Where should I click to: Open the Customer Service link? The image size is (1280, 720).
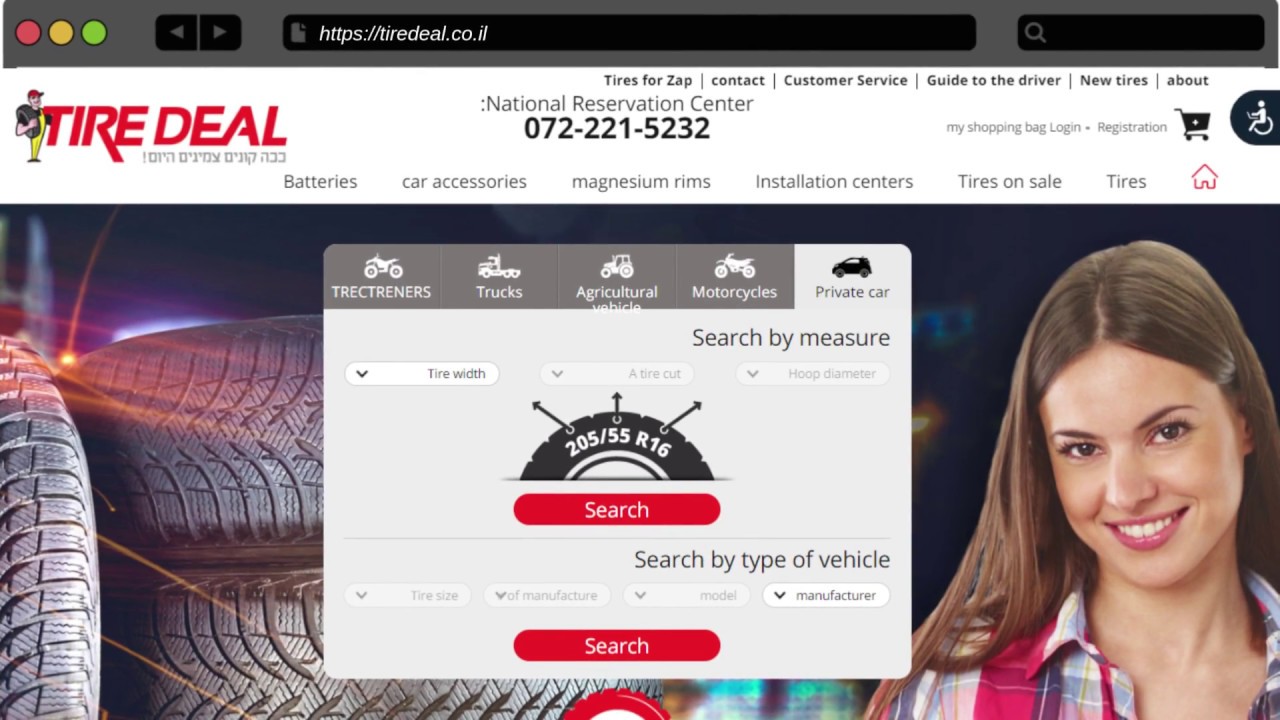click(846, 80)
